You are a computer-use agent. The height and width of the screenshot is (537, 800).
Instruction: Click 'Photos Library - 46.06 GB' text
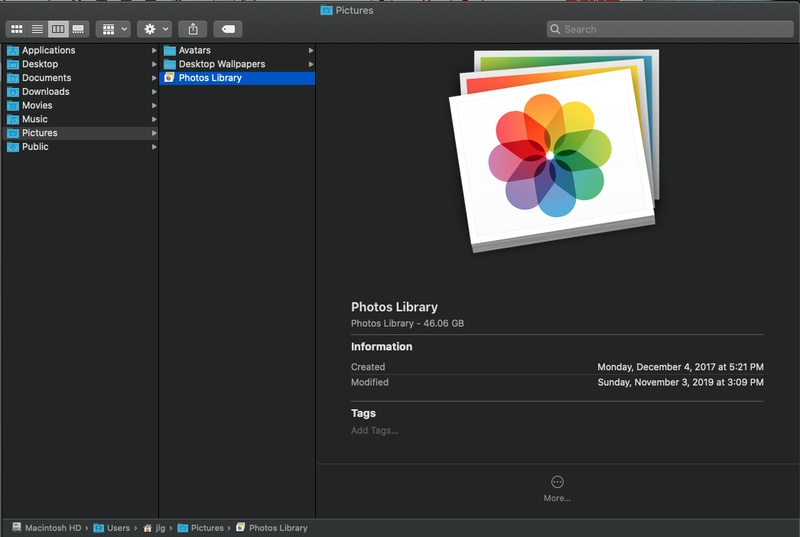(x=407, y=323)
